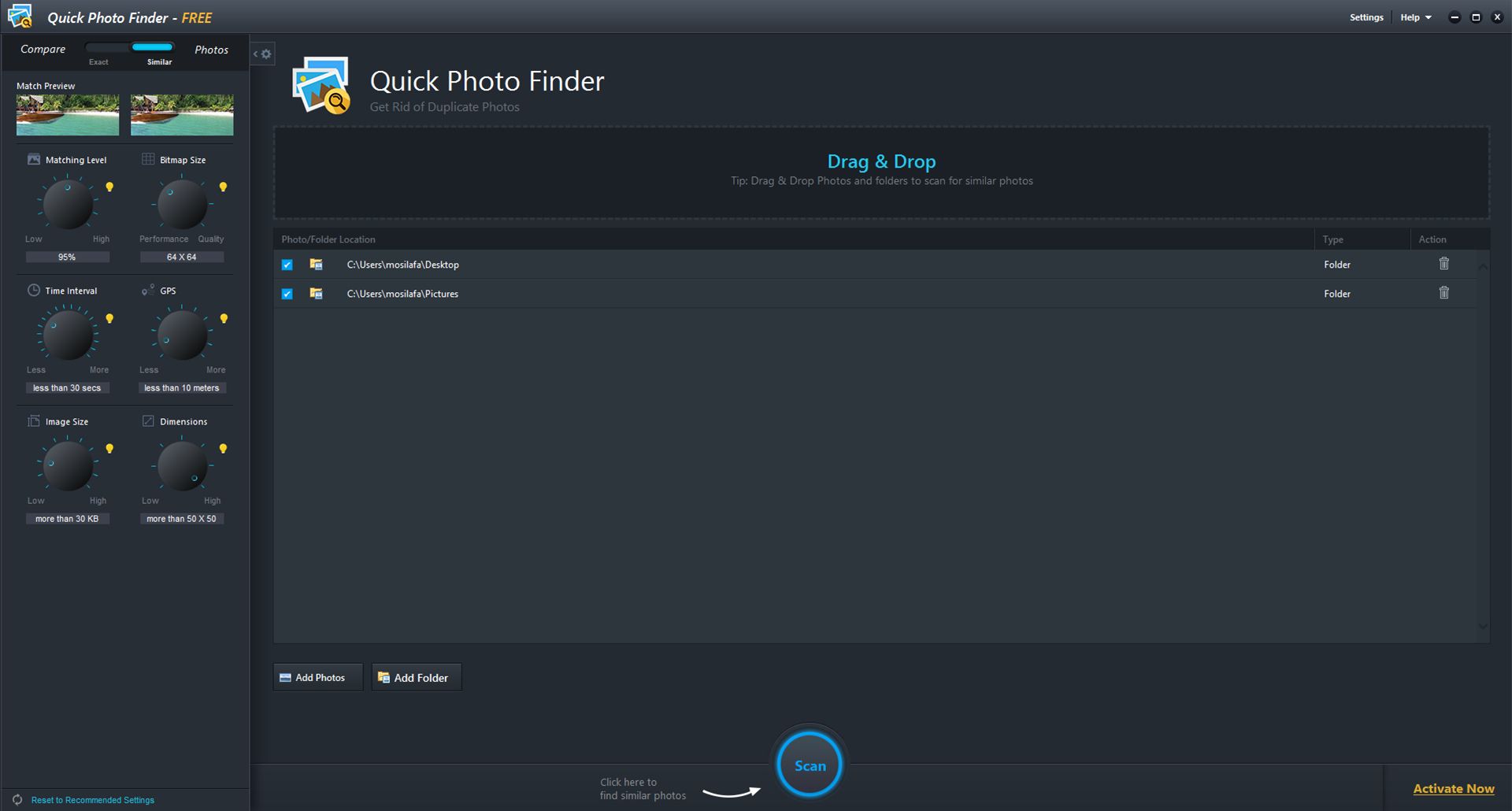Viewport: 1512px width, 811px height.
Task: Click the left match preview thumbnail
Action: pos(68,115)
